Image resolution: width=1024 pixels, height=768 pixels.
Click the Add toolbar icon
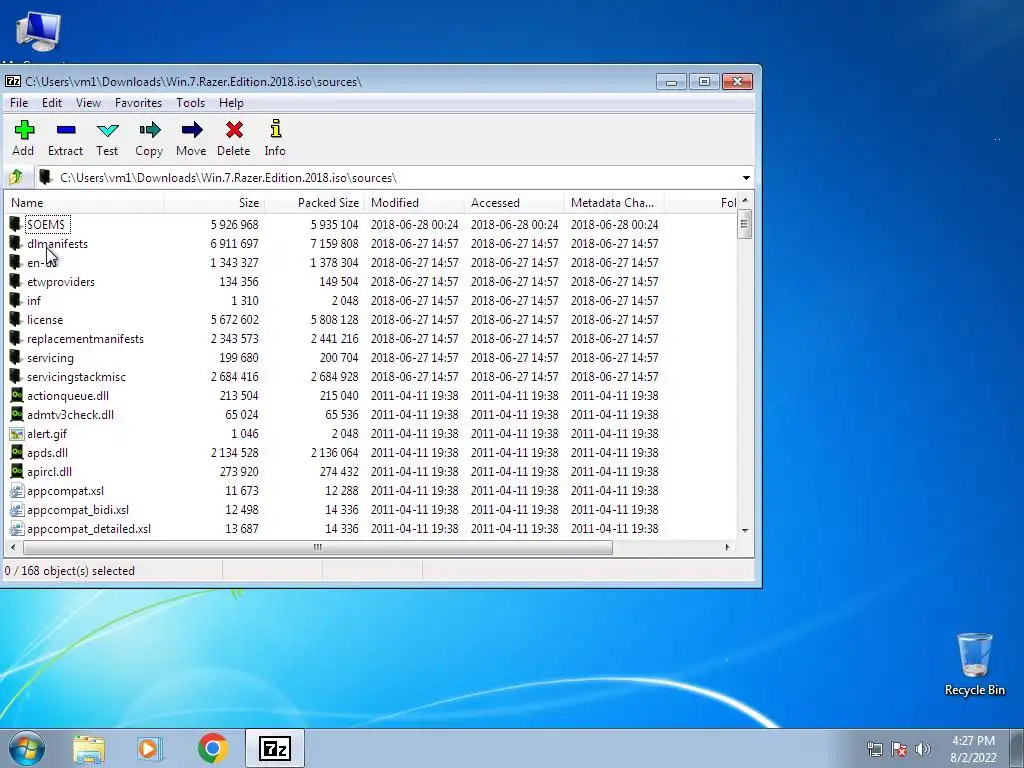[24, 130]
